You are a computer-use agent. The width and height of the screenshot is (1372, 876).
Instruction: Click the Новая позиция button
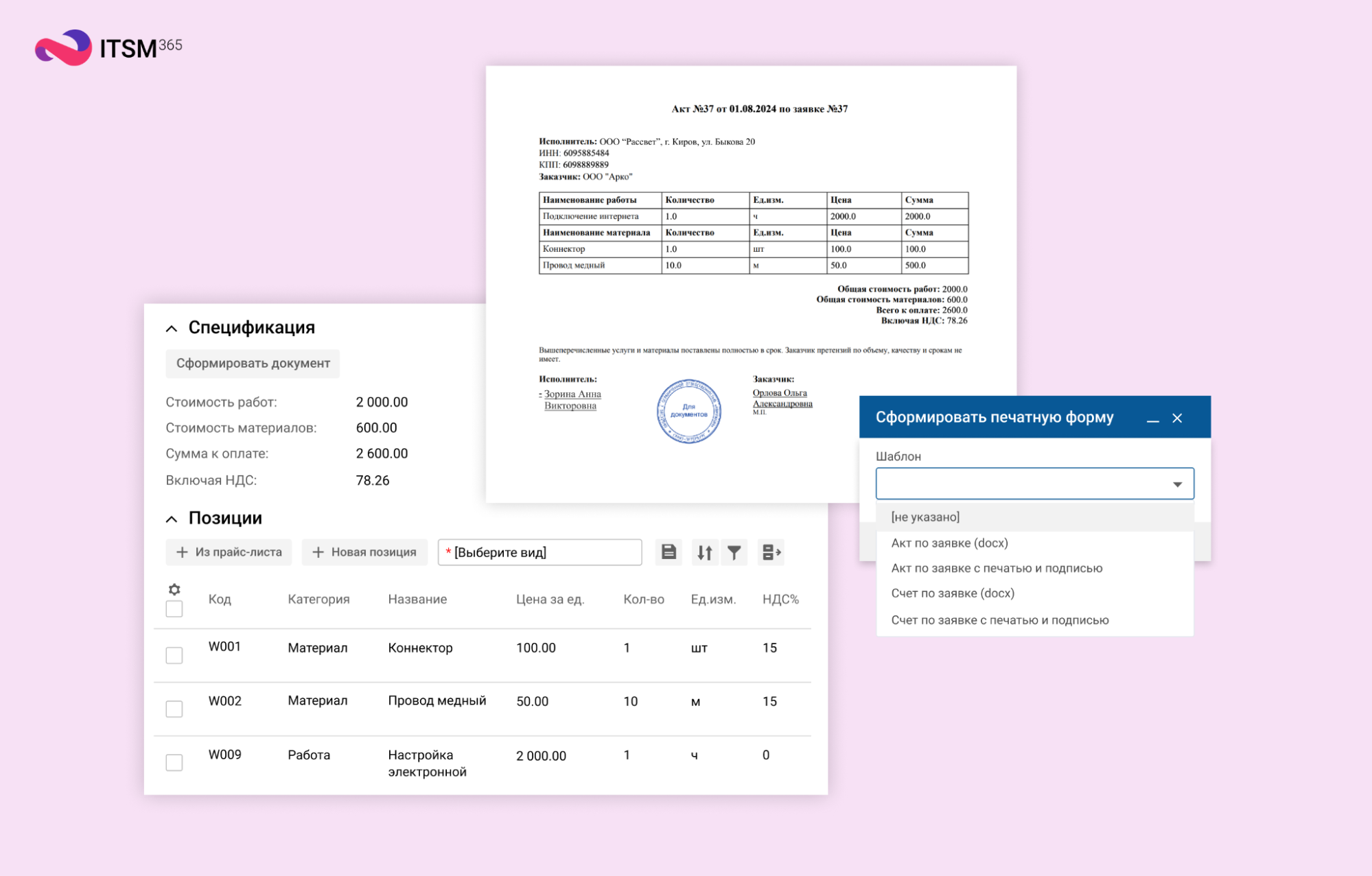[x=364, y=552]
